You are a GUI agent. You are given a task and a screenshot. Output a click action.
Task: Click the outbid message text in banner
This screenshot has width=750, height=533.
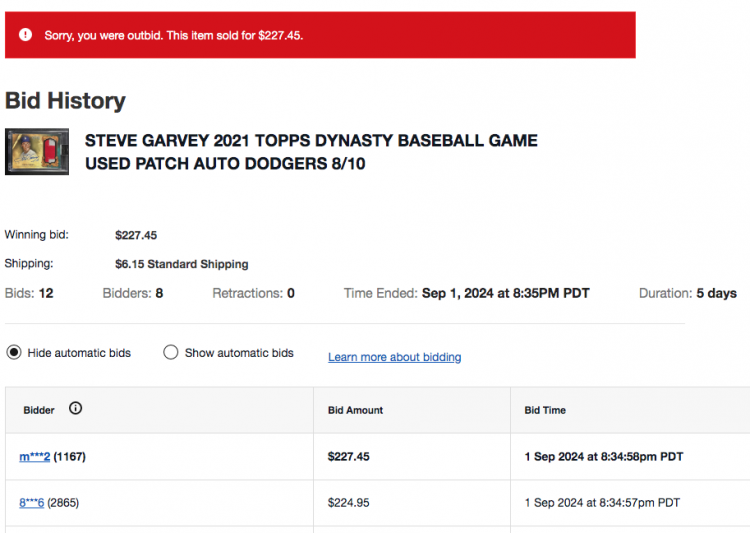(x=174, y=35)
